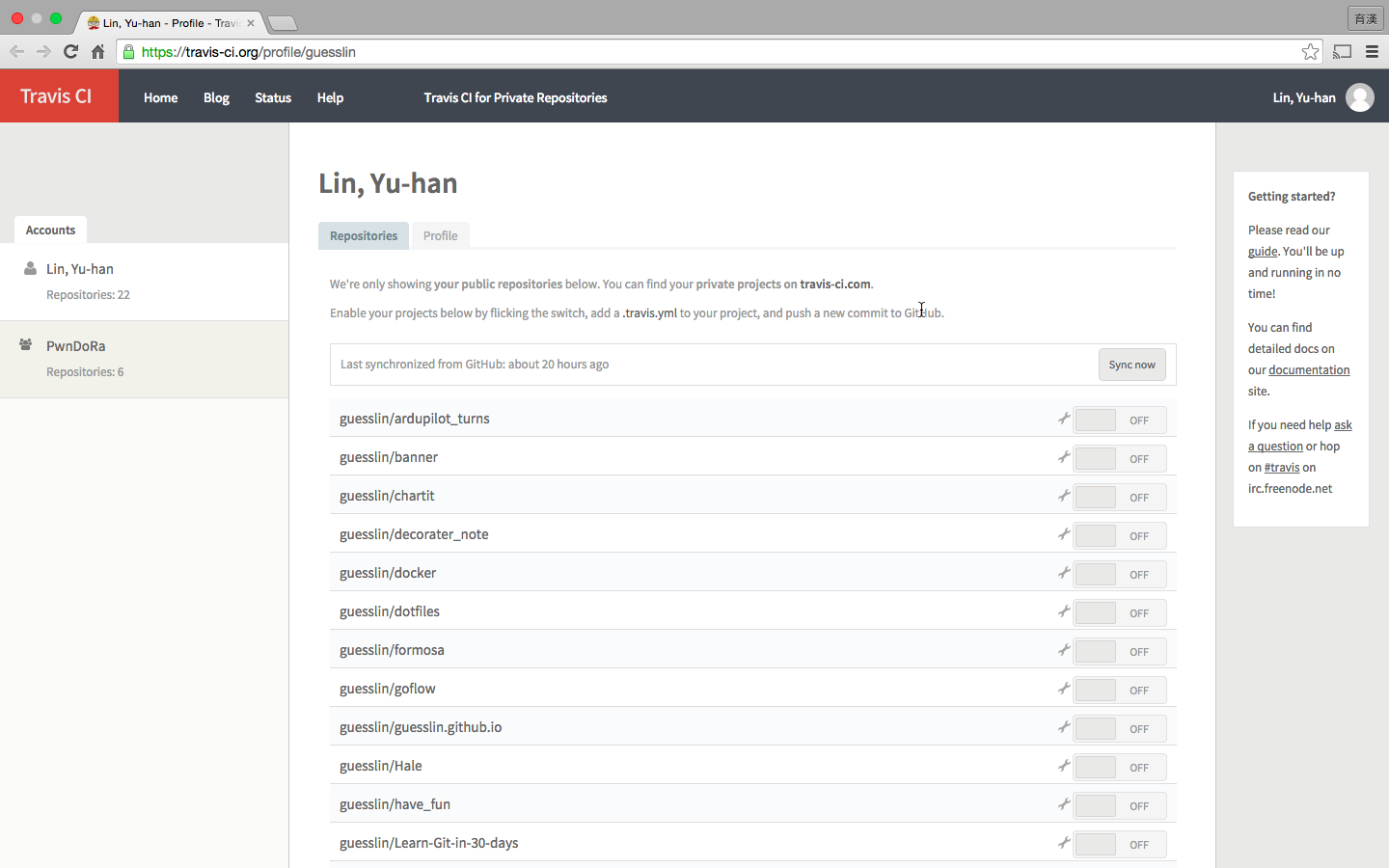Open the Home menu item
Screen dimensions: 1389x868
[x=161, y=97]
